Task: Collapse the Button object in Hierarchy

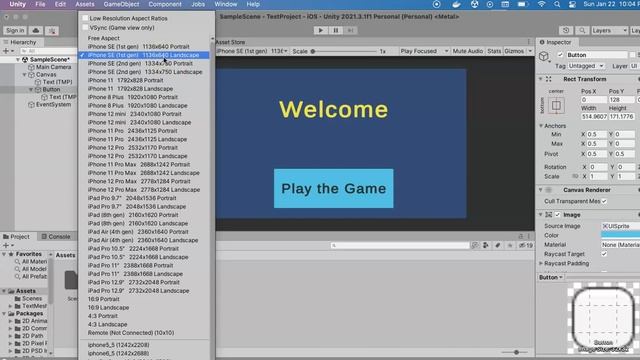Action: tap(31, 89)
